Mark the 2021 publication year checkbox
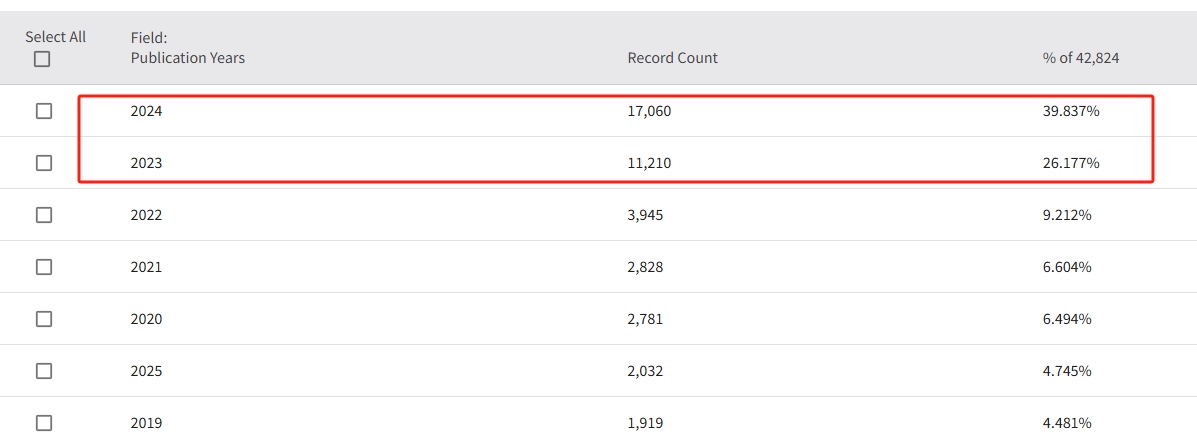The width and height of the screenshot is (1197, 442). (x=44, y=267)
